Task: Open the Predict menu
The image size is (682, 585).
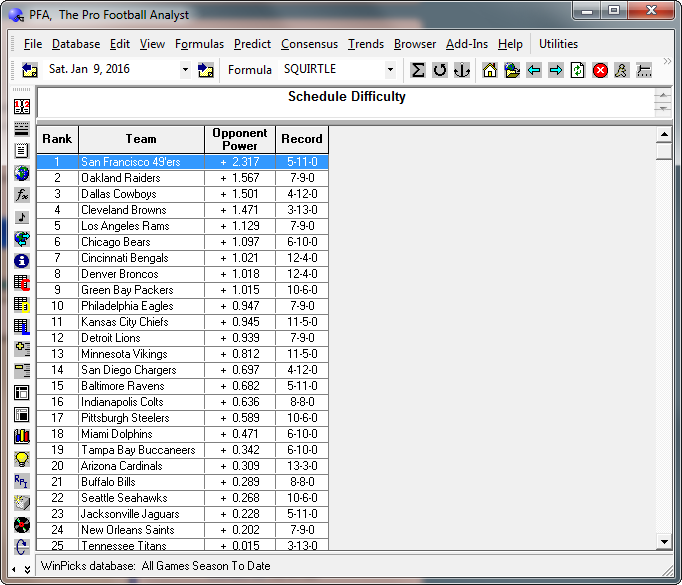Action: 252,44
